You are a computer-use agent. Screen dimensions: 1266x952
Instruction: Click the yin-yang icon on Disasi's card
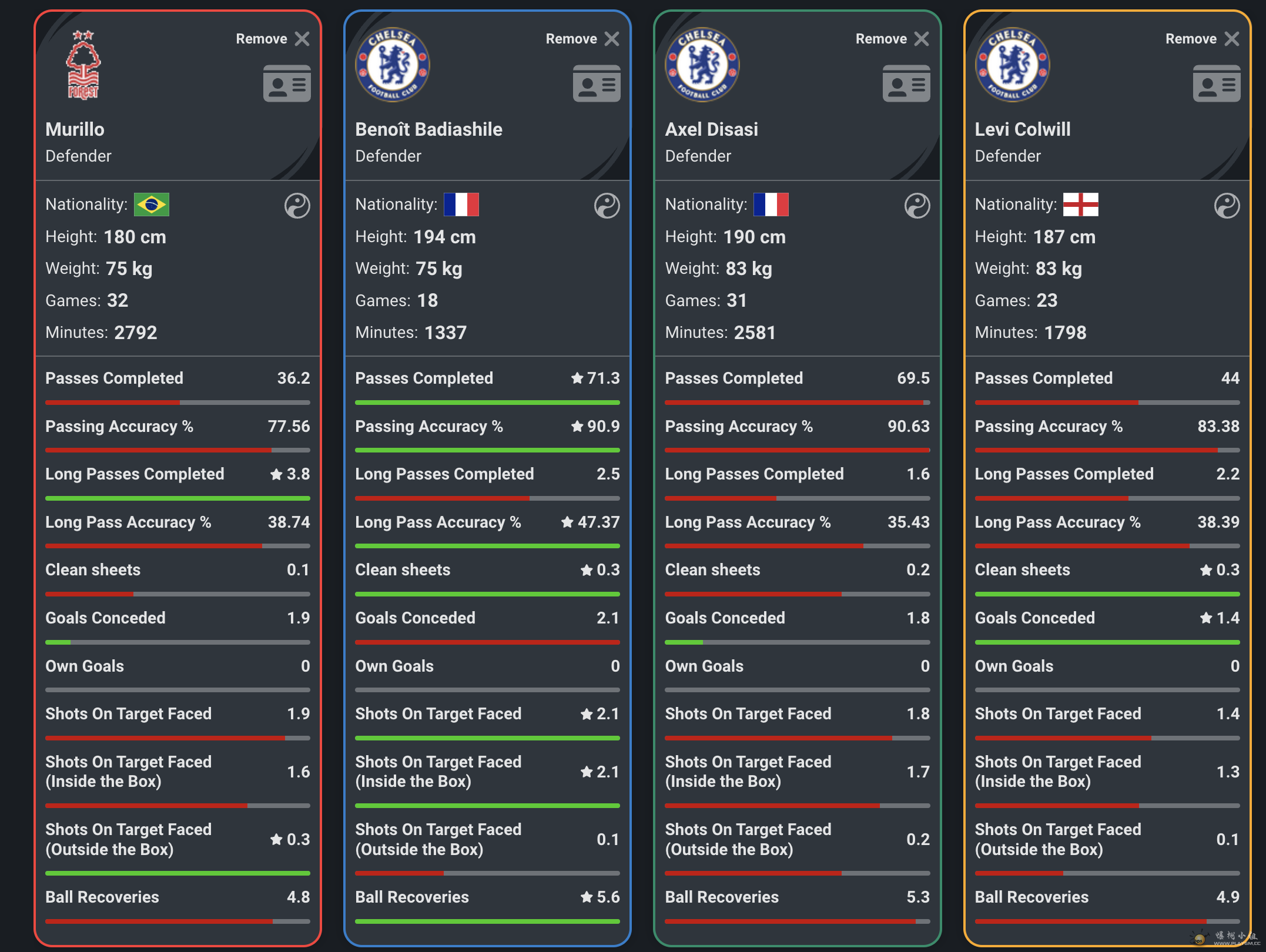[x=917, y=206]
